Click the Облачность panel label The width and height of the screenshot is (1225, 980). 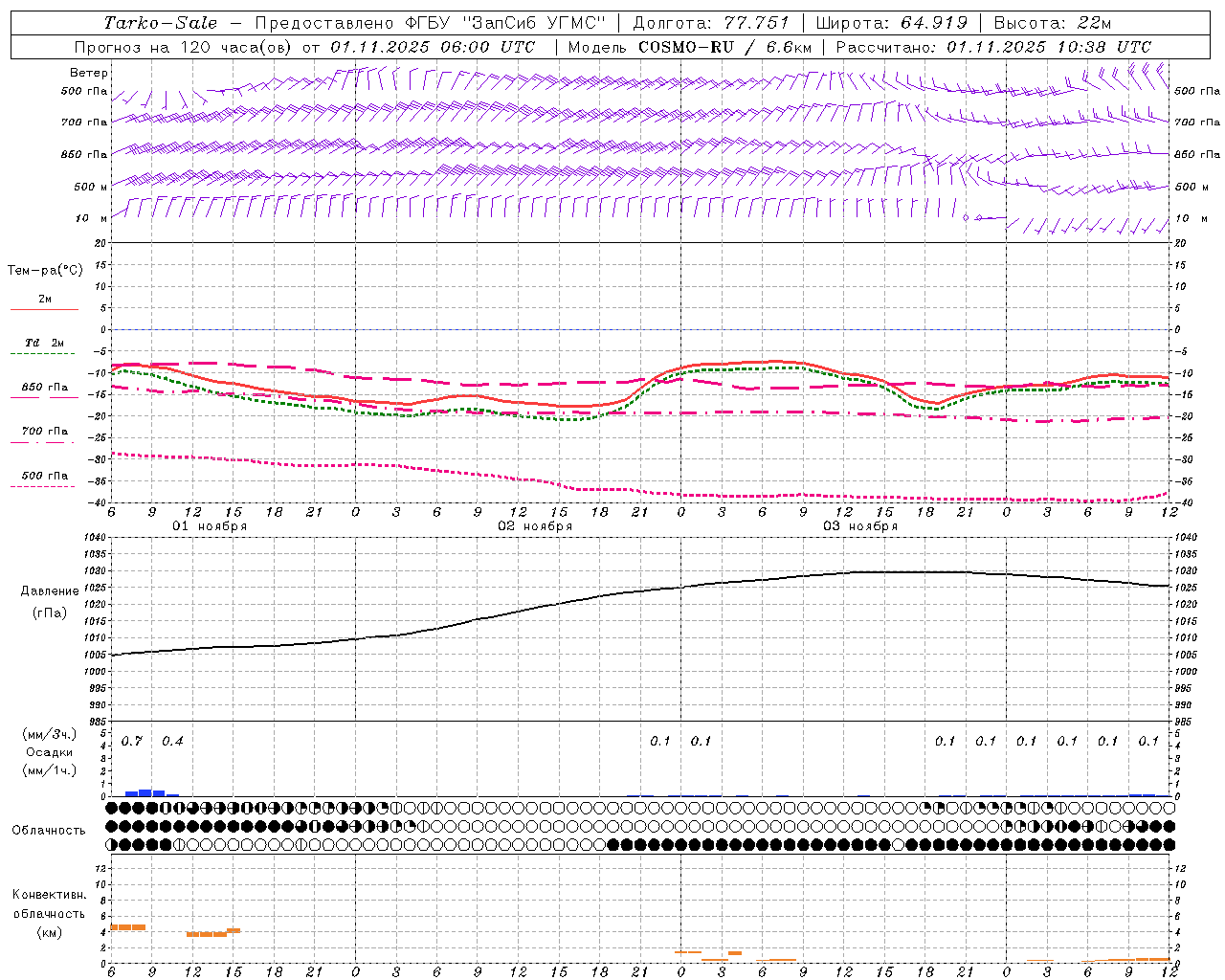click(49, 831)
